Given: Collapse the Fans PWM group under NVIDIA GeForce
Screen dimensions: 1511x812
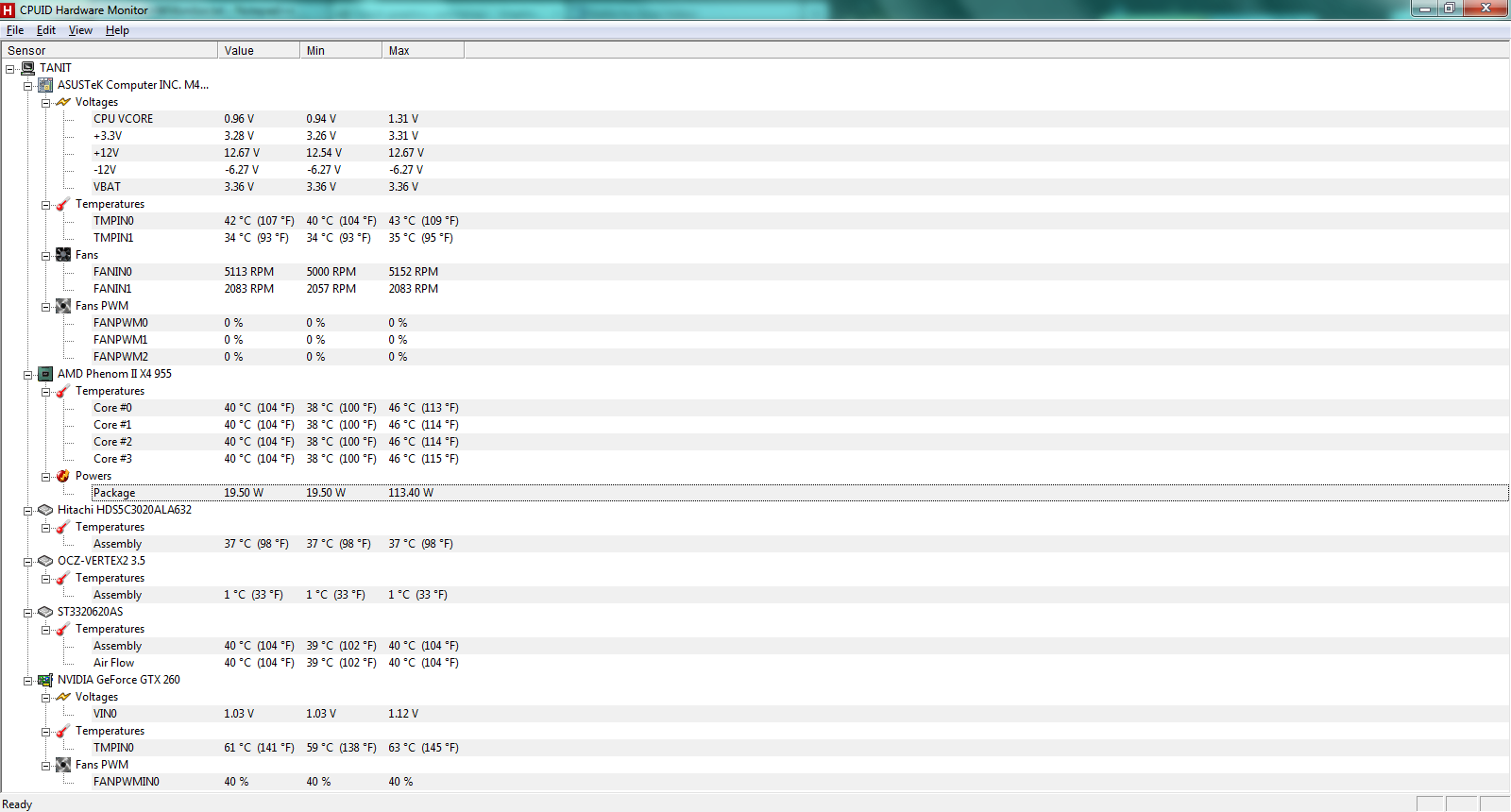Looking at the screenshot, I should [45, 766].
